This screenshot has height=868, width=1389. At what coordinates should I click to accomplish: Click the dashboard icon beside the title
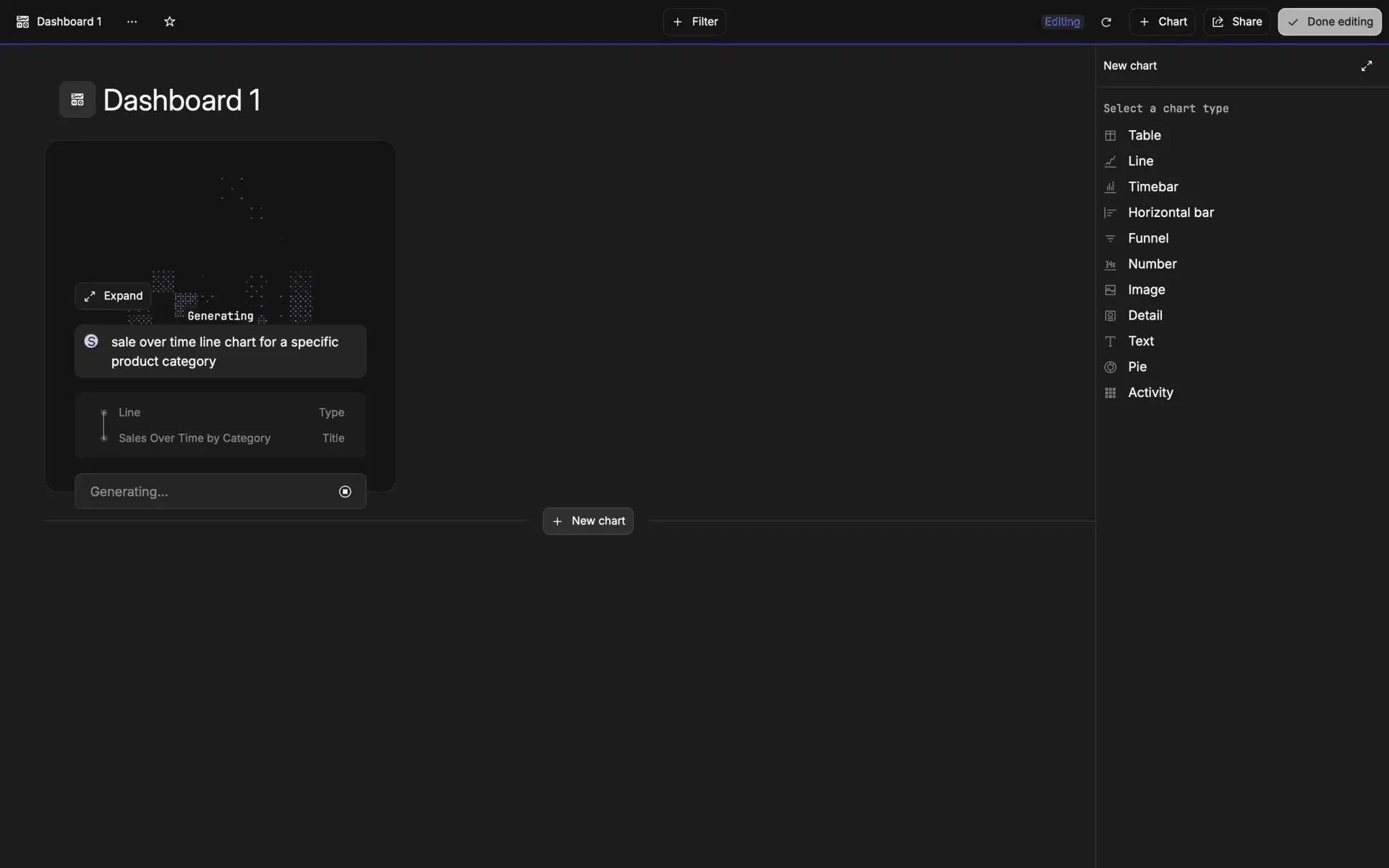tap(77, 100)
